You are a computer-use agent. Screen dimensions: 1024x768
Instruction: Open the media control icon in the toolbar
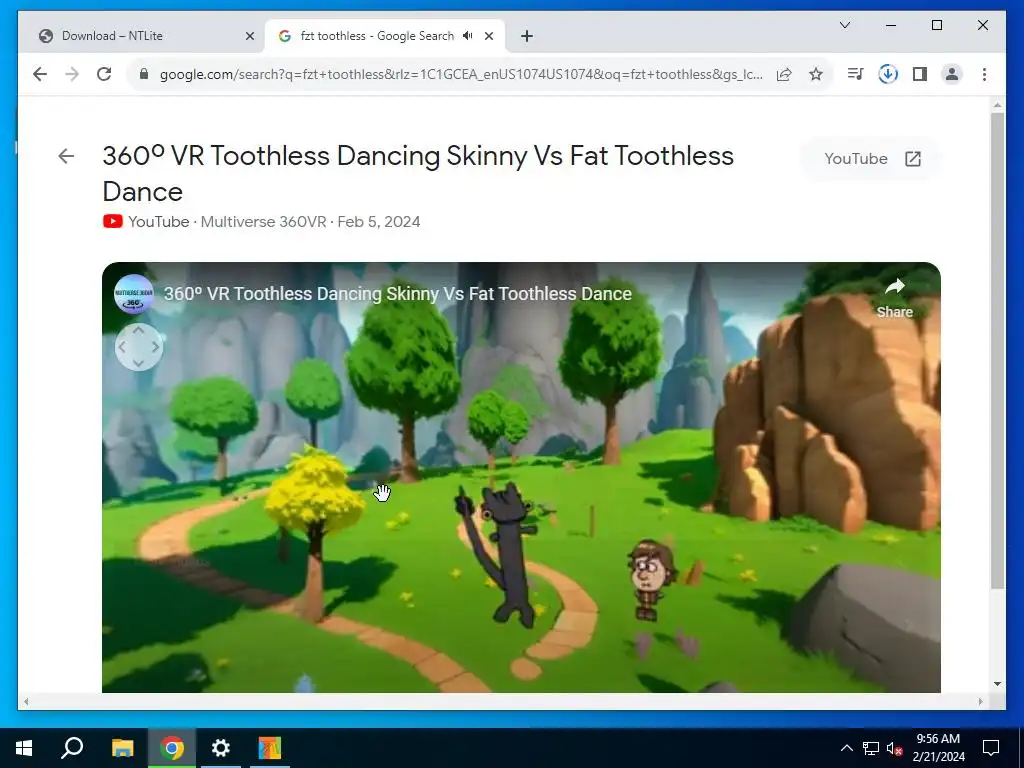[855, 74]
